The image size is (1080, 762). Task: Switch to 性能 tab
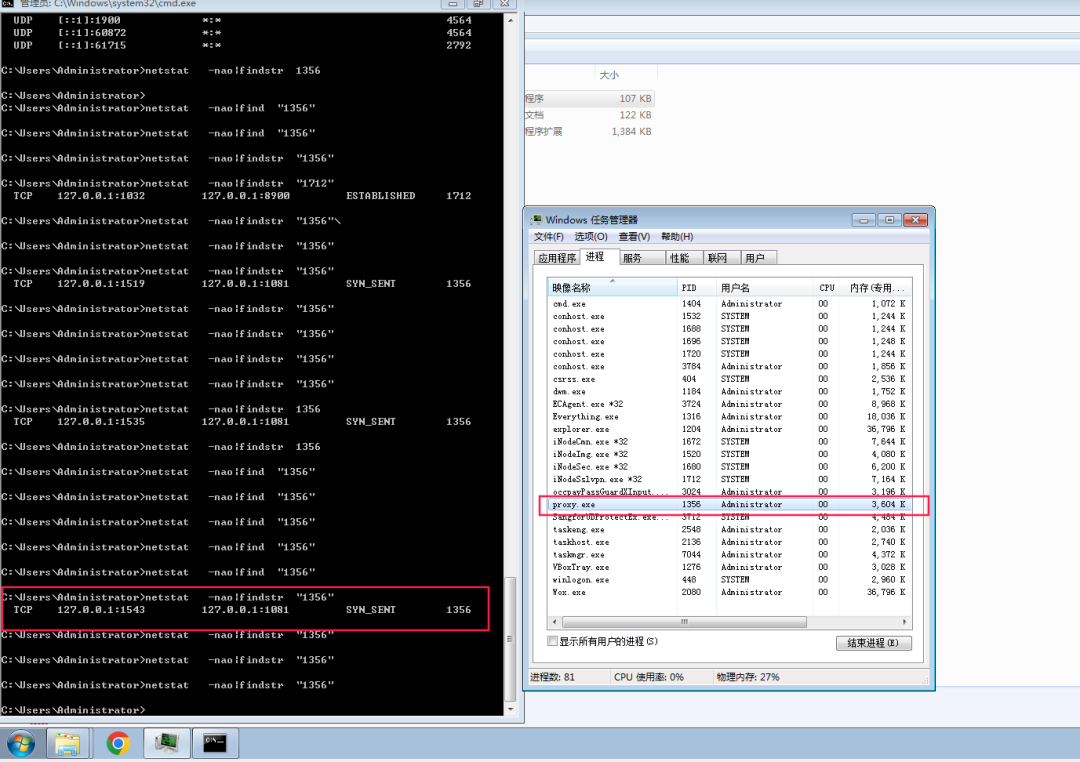tap(685, 258)
